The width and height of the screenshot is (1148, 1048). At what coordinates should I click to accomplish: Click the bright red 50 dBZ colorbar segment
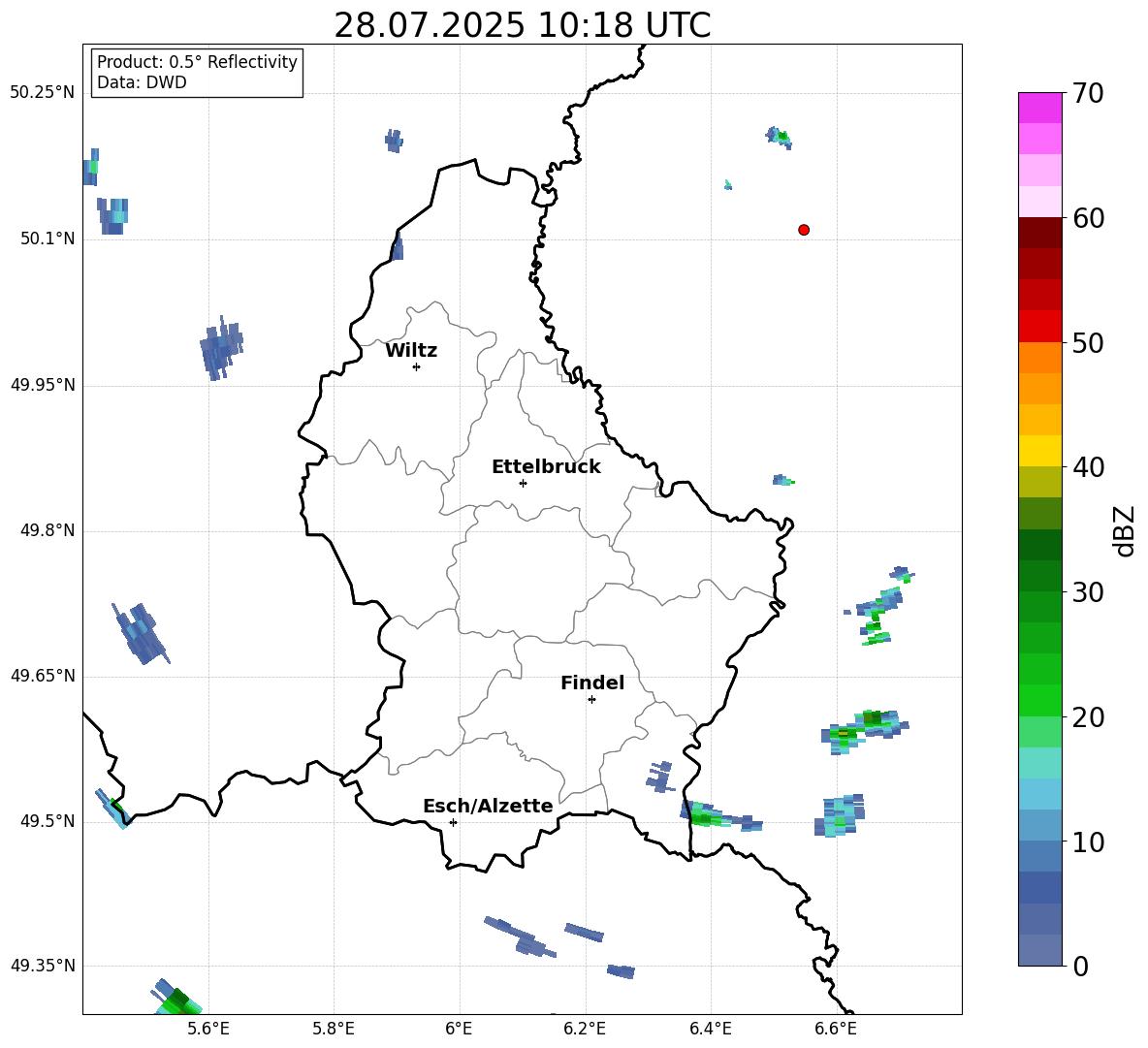(x=1039, y=327)
